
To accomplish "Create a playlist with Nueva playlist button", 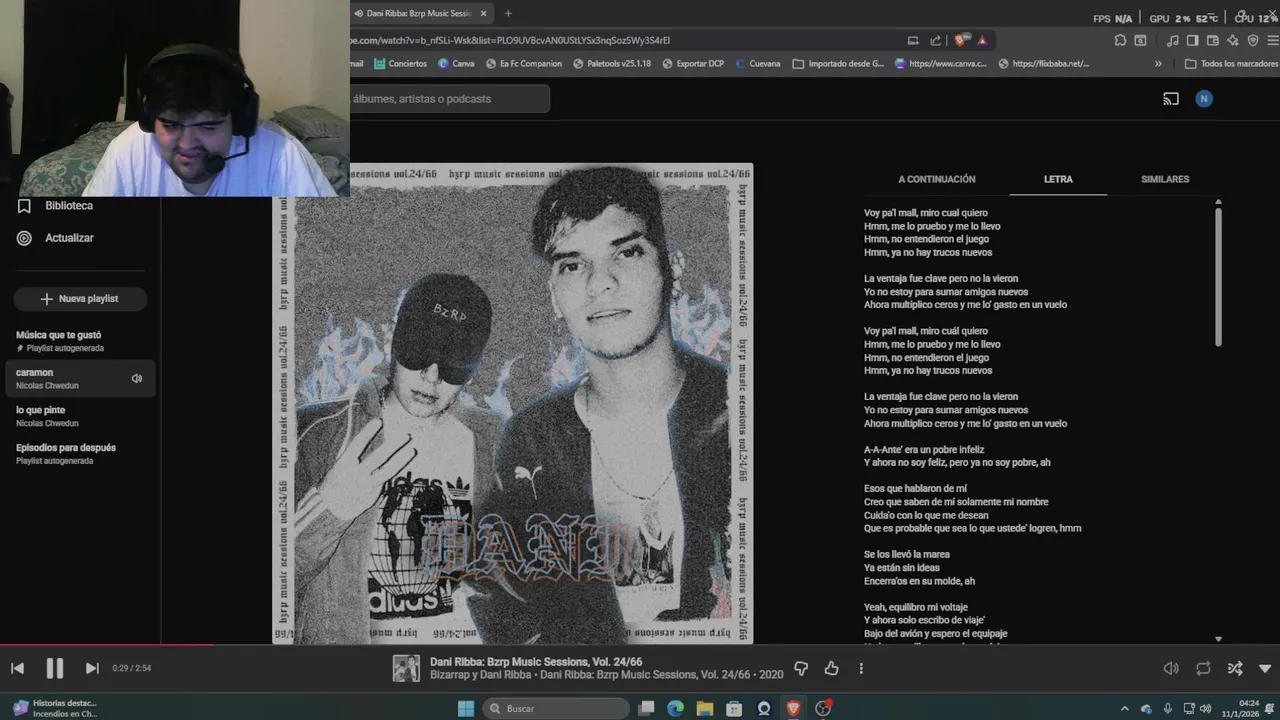I will pos(80,299).
